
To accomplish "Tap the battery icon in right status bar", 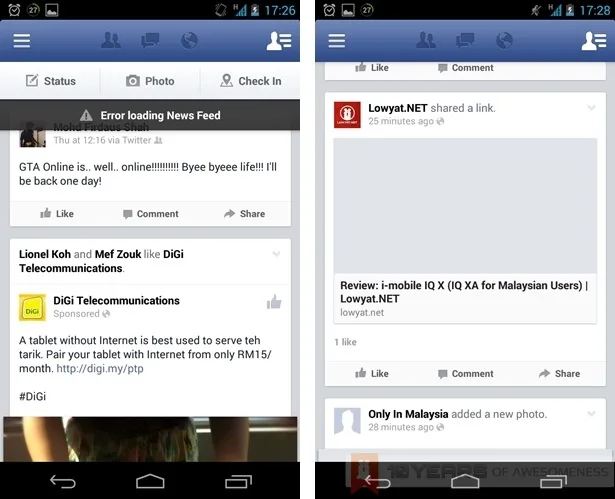I will coord(570,10).
